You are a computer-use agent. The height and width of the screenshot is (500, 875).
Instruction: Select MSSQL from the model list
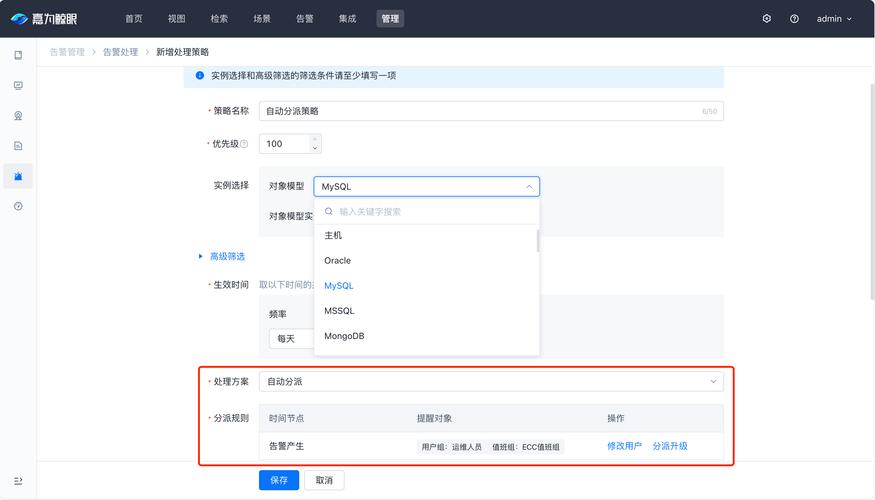pyautogui.click(x=426, y=310)
